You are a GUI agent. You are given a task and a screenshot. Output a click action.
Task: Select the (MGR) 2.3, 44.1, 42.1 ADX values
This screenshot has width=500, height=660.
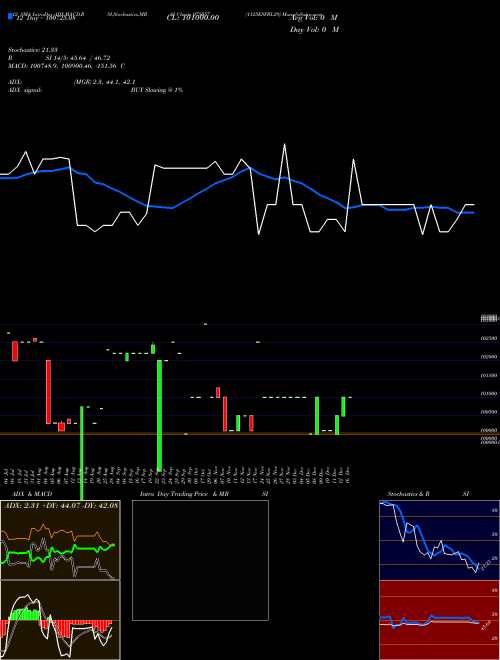point(104,82)
